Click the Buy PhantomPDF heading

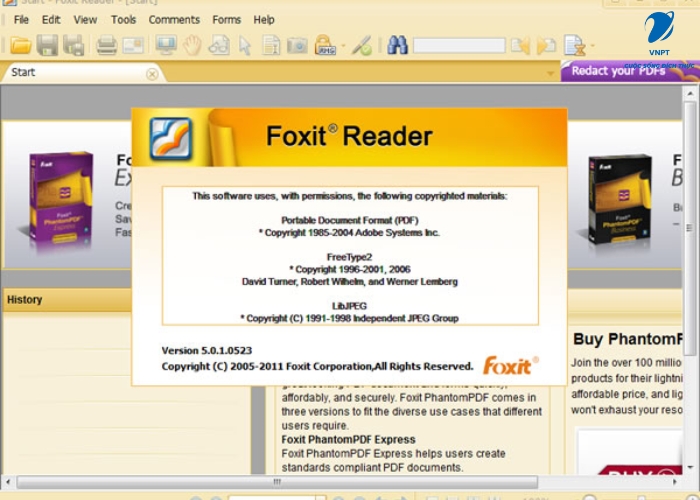(x=628, y=339)
